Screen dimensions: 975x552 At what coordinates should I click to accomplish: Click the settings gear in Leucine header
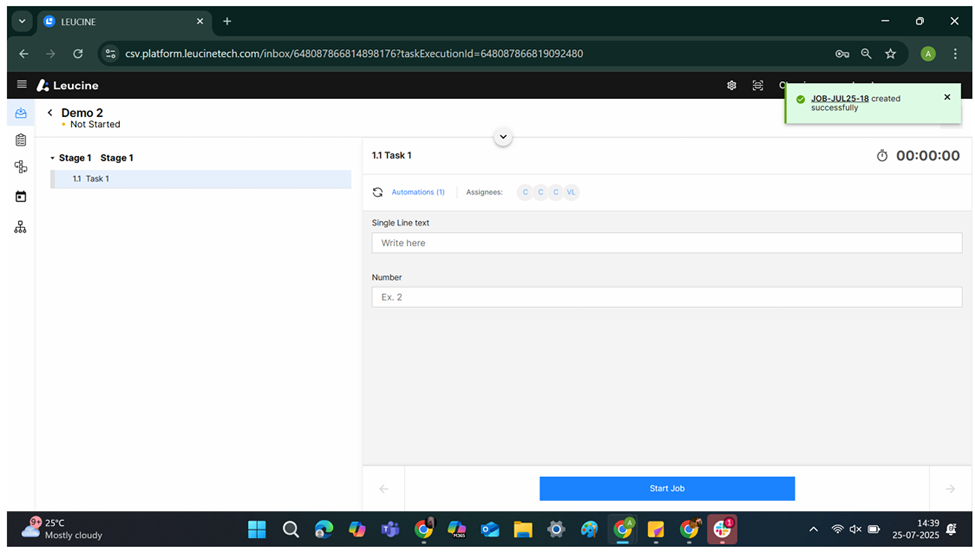732,86
